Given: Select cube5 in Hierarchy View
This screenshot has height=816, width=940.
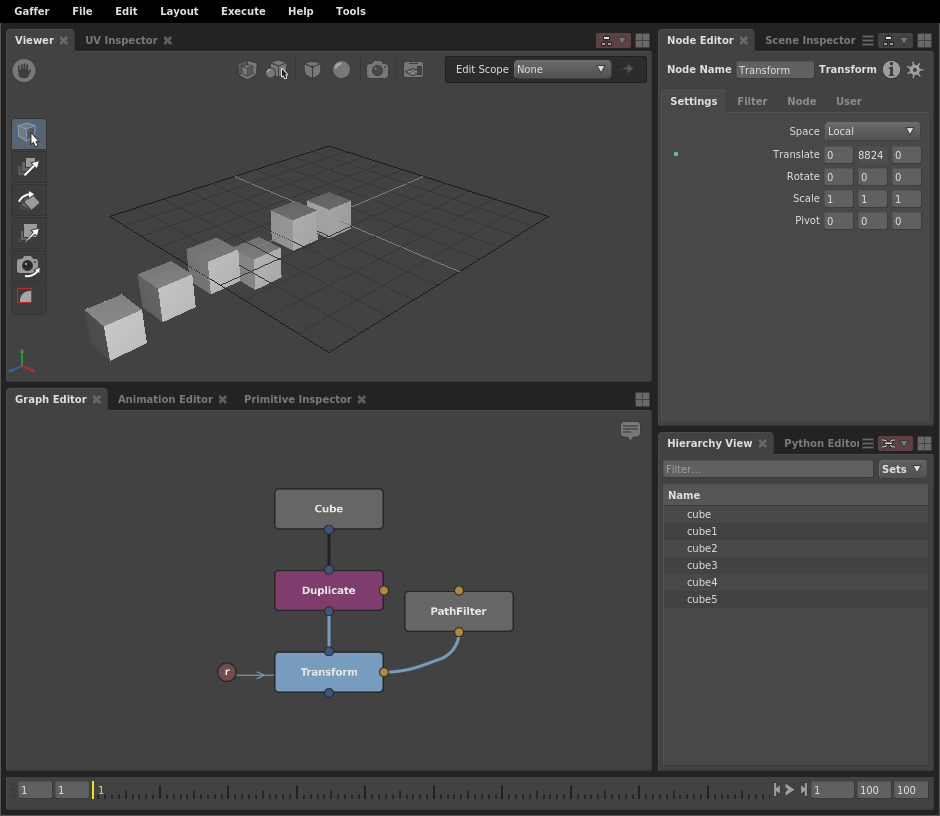Looking at the screenshot, I should click(796, 600).
